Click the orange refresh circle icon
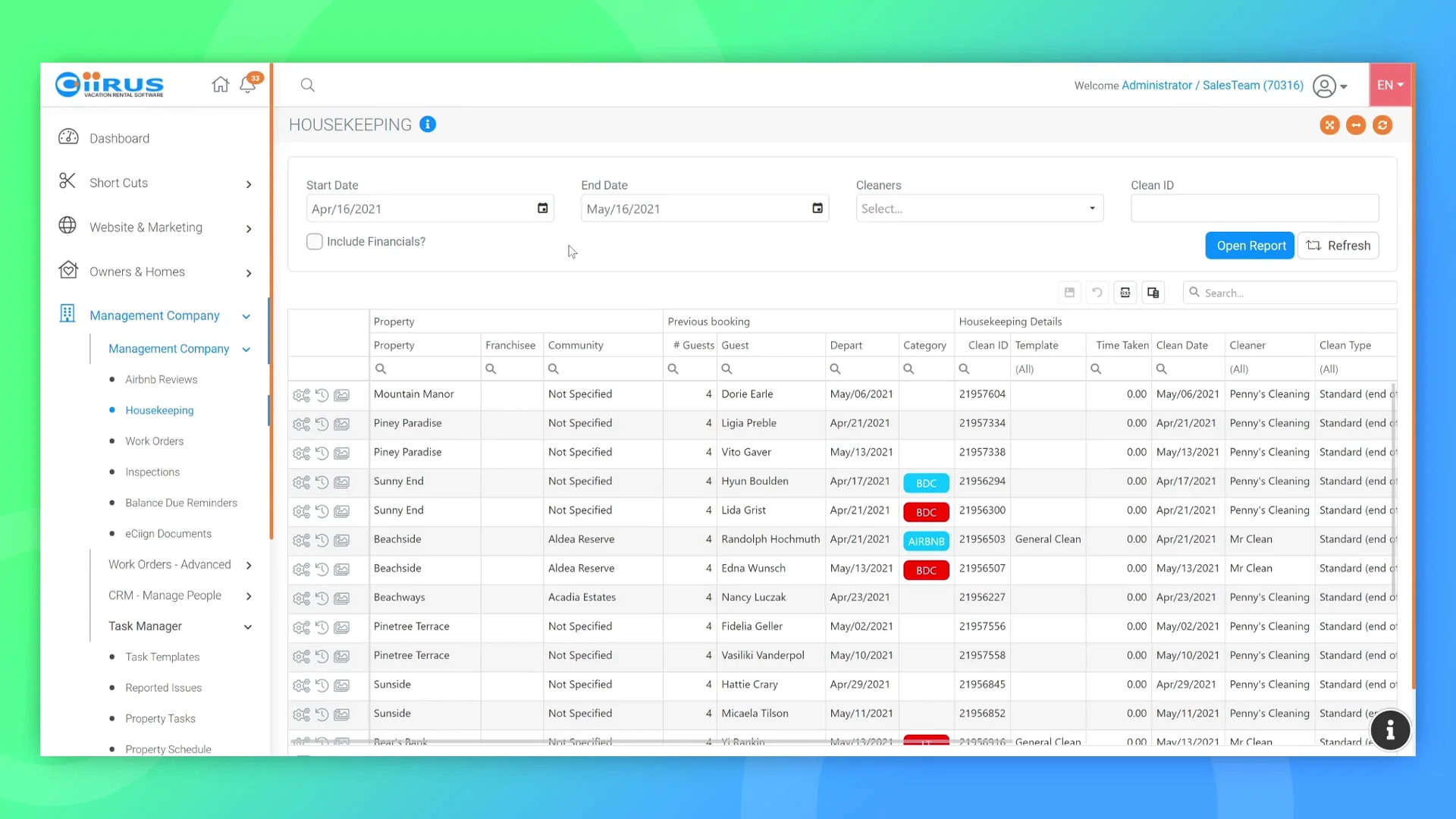This screenshot has width=1456, height=819. pos(1382,125)
